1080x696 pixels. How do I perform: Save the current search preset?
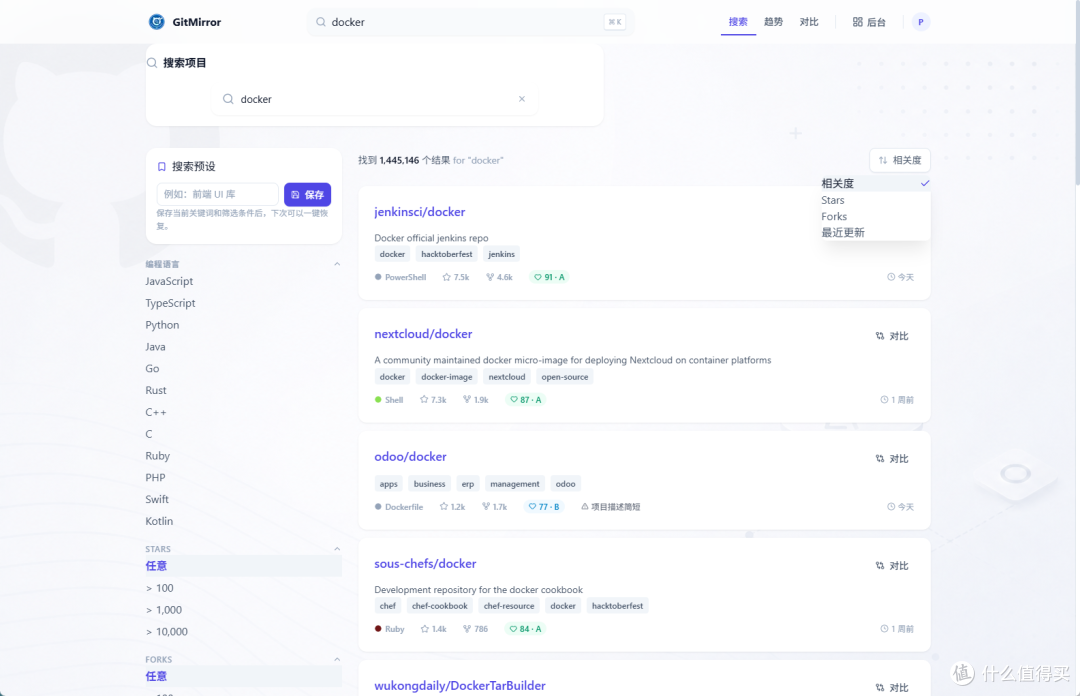click(307, 194)
